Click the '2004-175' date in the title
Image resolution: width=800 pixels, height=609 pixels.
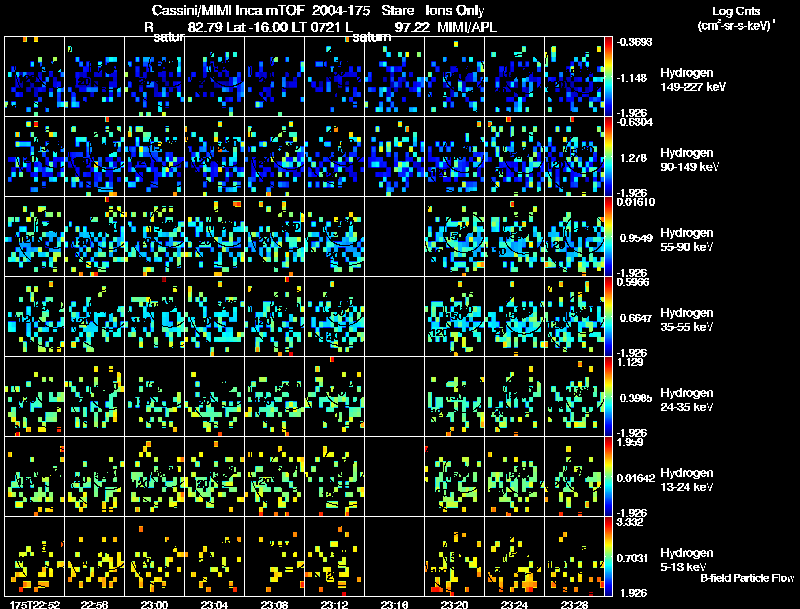click(x=341, y=11)
